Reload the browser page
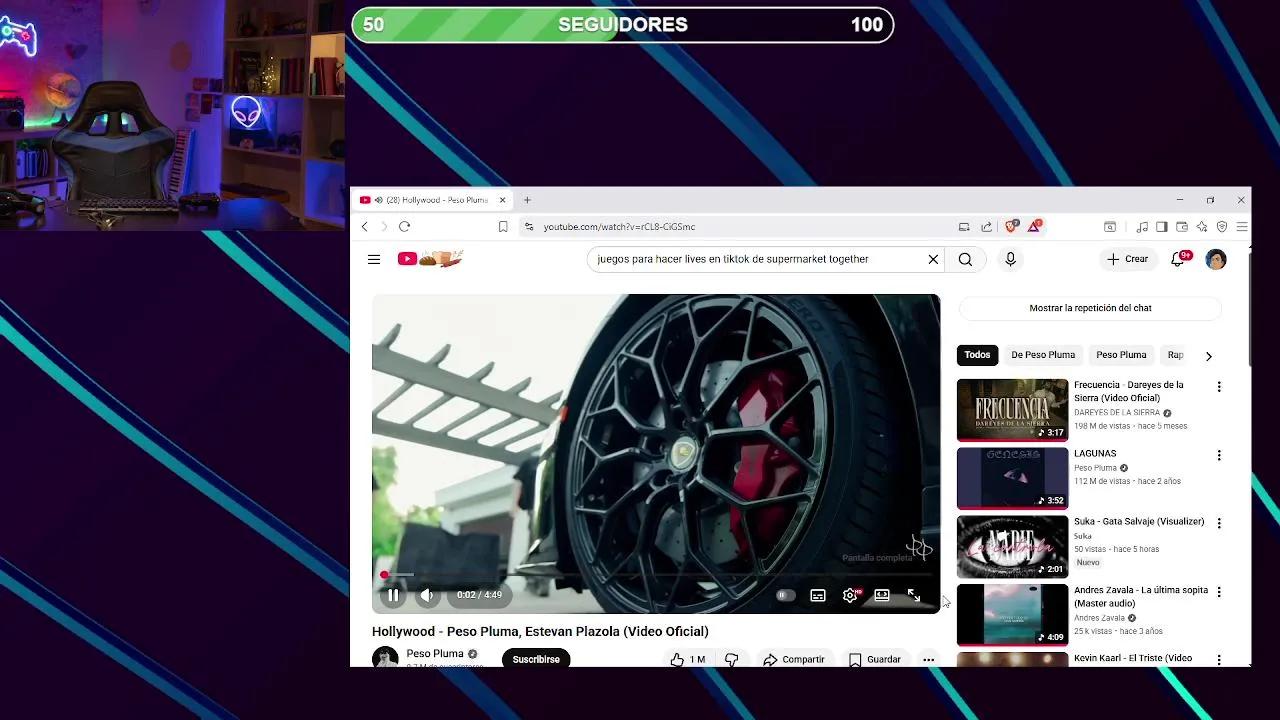The height and width of the screenshot is (720, 1280). click(x=404, y=227)
